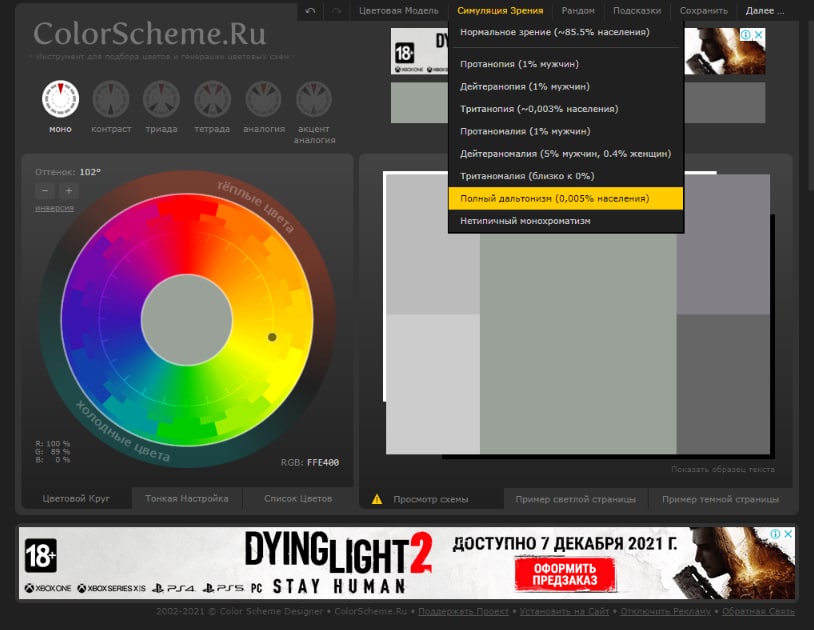Close the top ad banner
This screenshot has height=630, width=814.
[x=758, y=35]
